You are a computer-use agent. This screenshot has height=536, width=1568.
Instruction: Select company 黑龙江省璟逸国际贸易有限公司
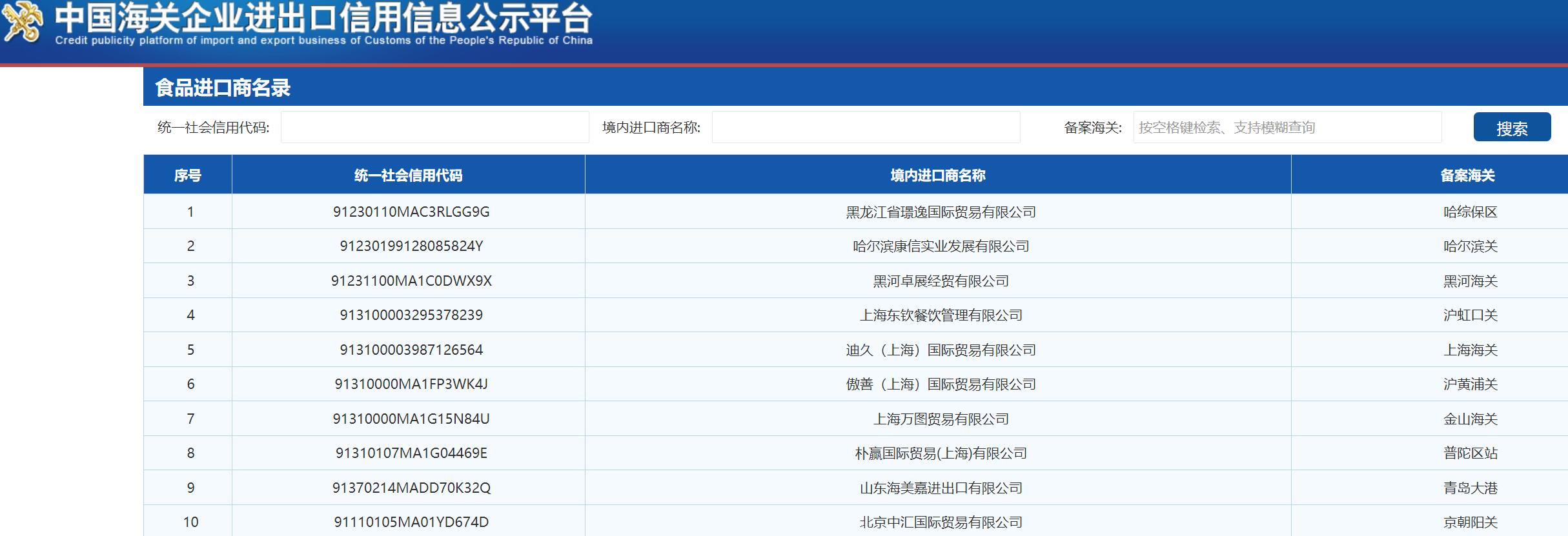941,212
